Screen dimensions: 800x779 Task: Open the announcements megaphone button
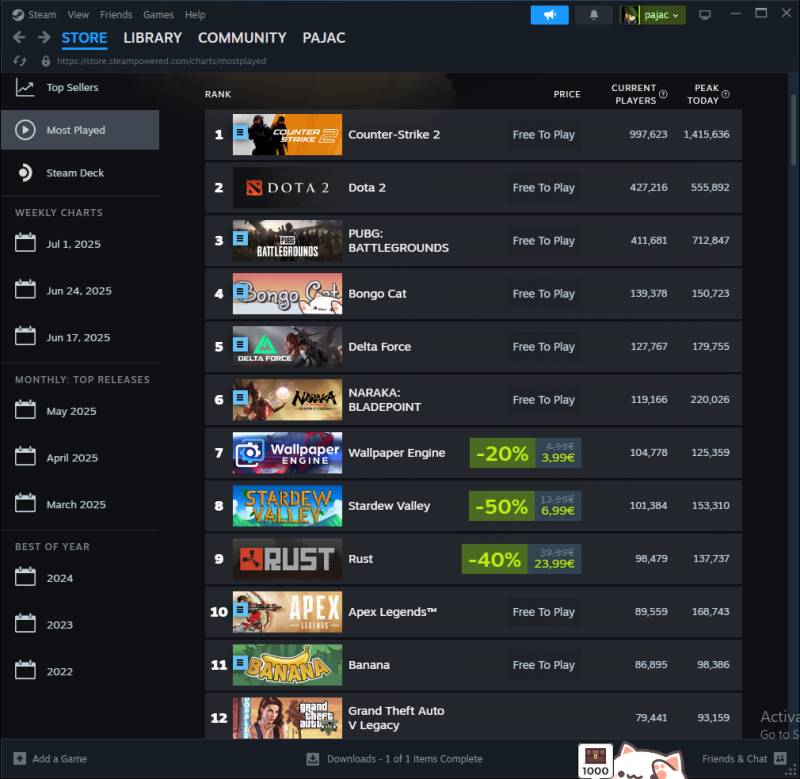pyautogui.click(x=549, y=15)
